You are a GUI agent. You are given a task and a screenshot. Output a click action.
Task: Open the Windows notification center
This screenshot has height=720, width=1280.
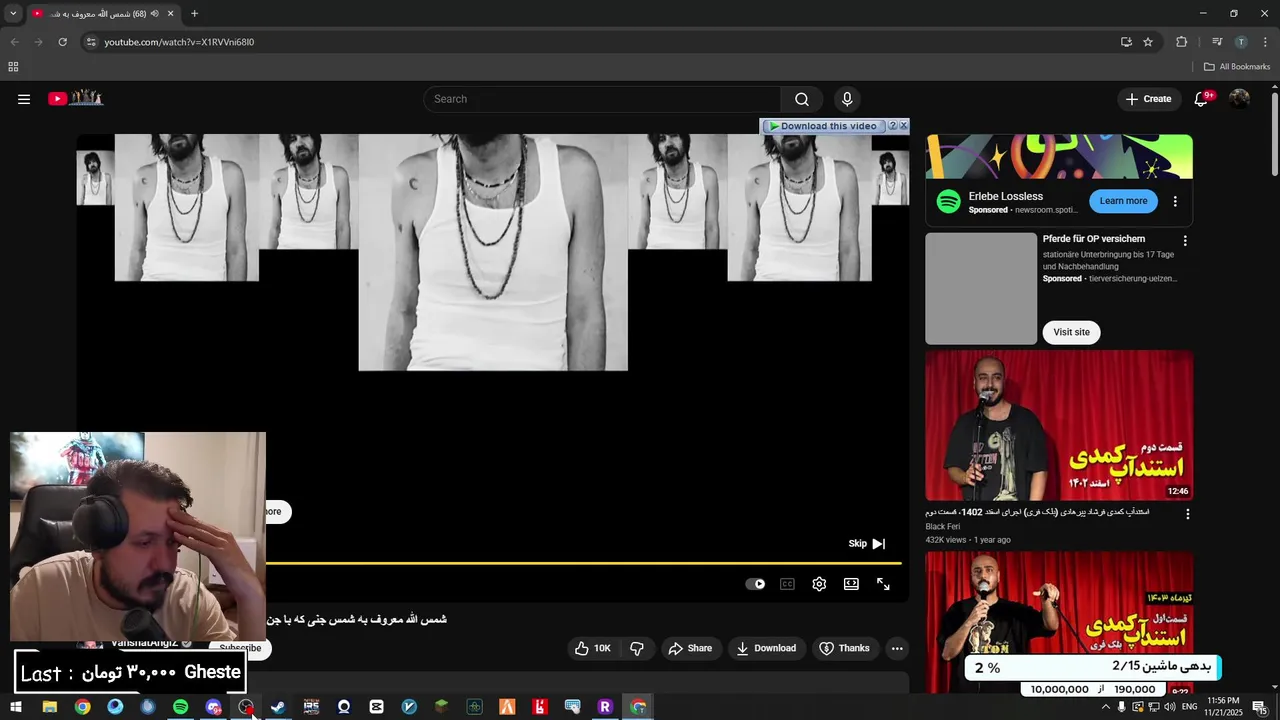(x=1259, y=707)
